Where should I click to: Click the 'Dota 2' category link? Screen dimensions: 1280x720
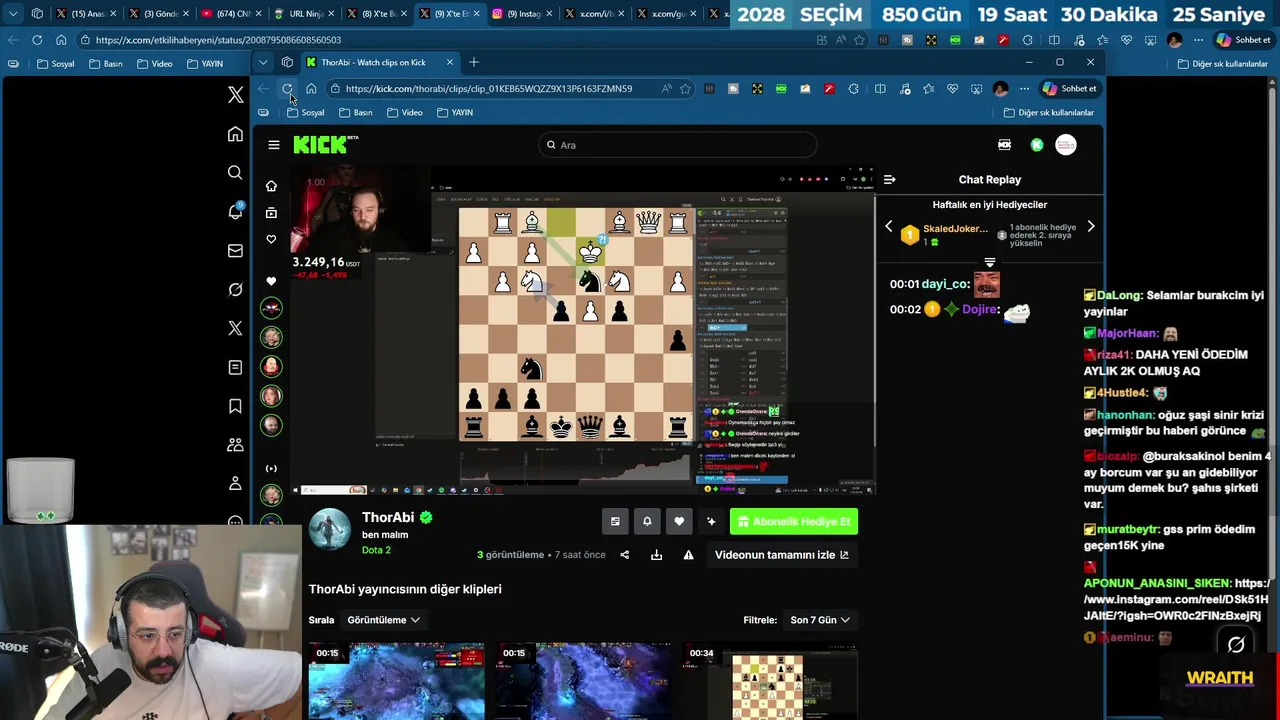376,550
